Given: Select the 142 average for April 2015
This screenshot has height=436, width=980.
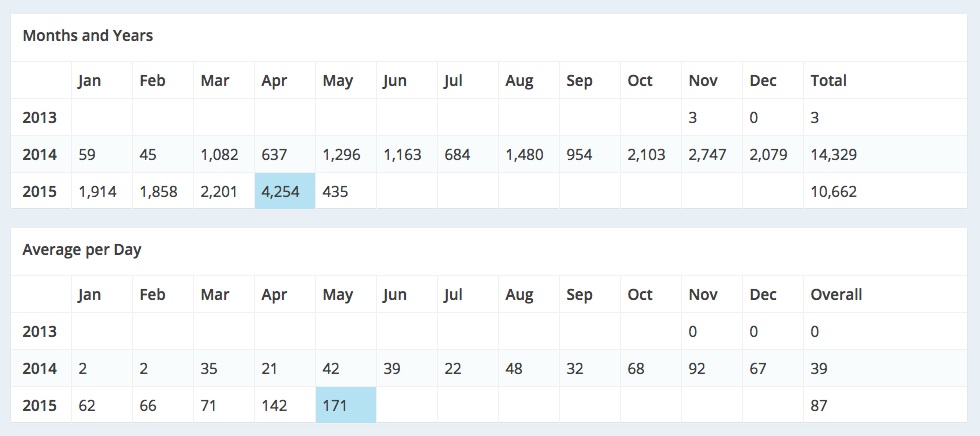Looking at the screenshot, I should coord(273,406).
